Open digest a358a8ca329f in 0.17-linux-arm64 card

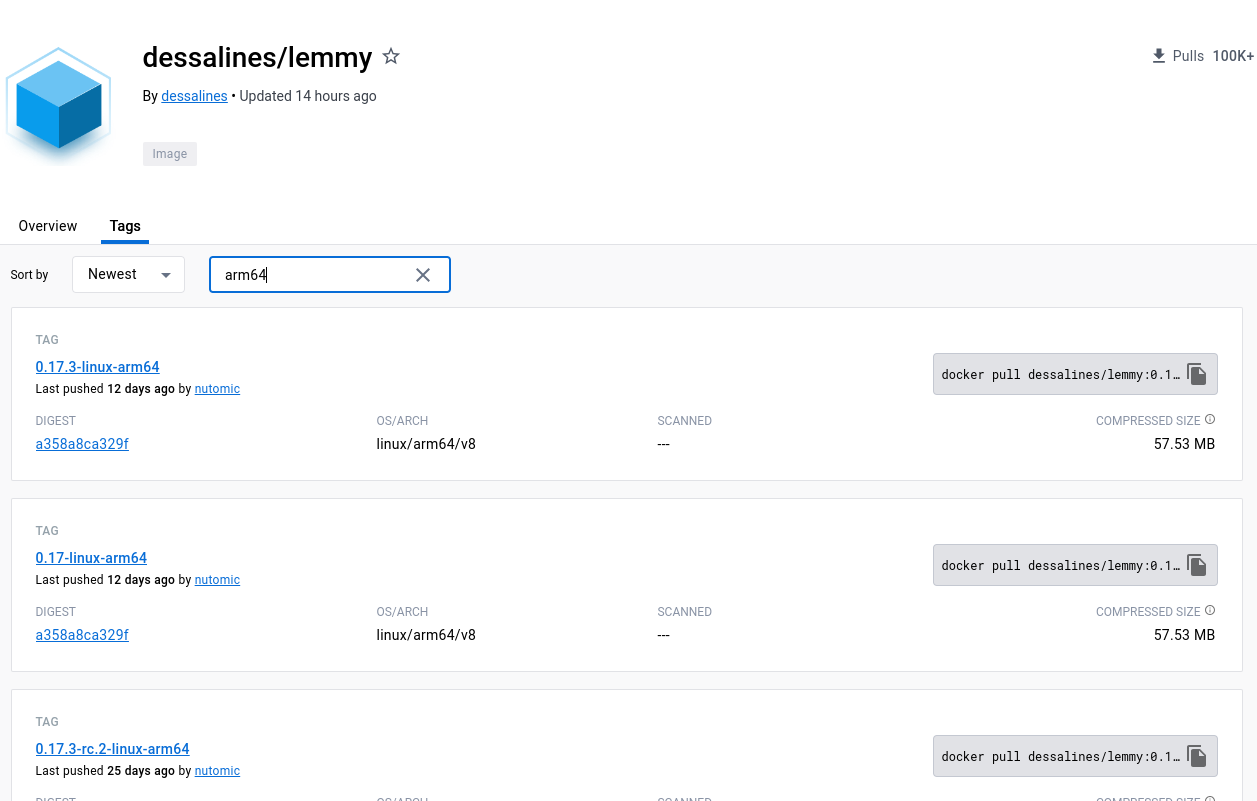point(82,635)
